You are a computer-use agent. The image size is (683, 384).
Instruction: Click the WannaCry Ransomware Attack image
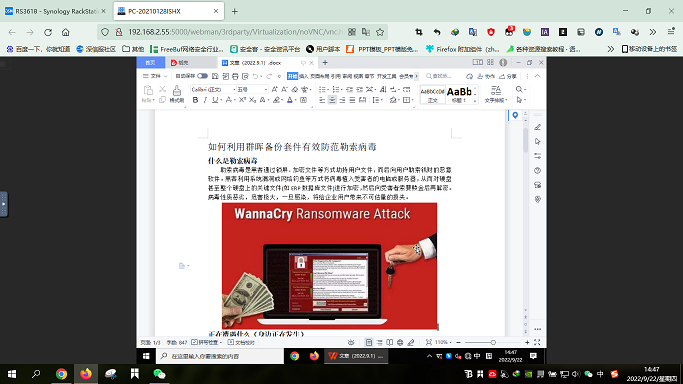tap(329, 266)
